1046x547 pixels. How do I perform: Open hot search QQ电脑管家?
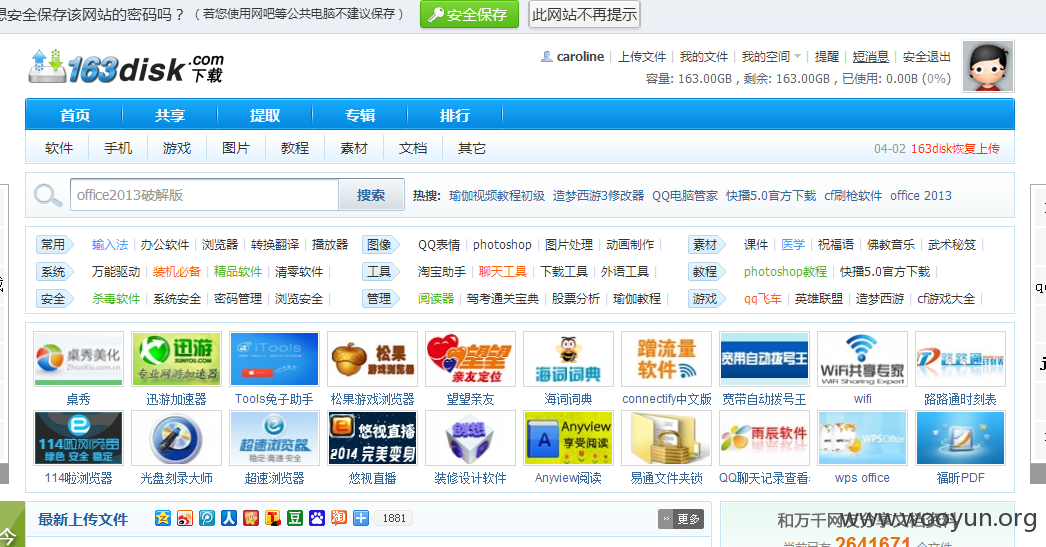click(x=684, y=195)
